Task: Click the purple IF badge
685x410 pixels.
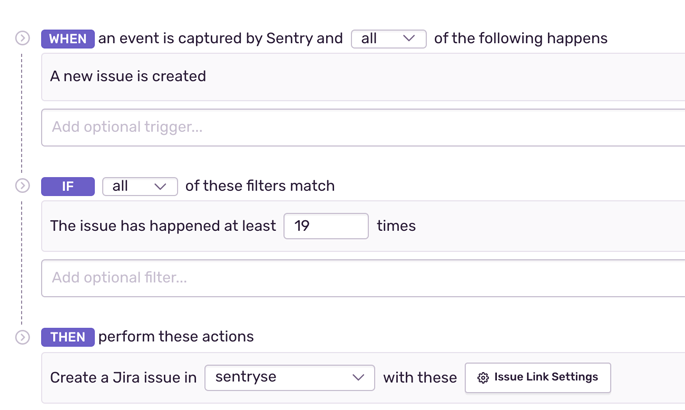Action: tap(67, 187)
